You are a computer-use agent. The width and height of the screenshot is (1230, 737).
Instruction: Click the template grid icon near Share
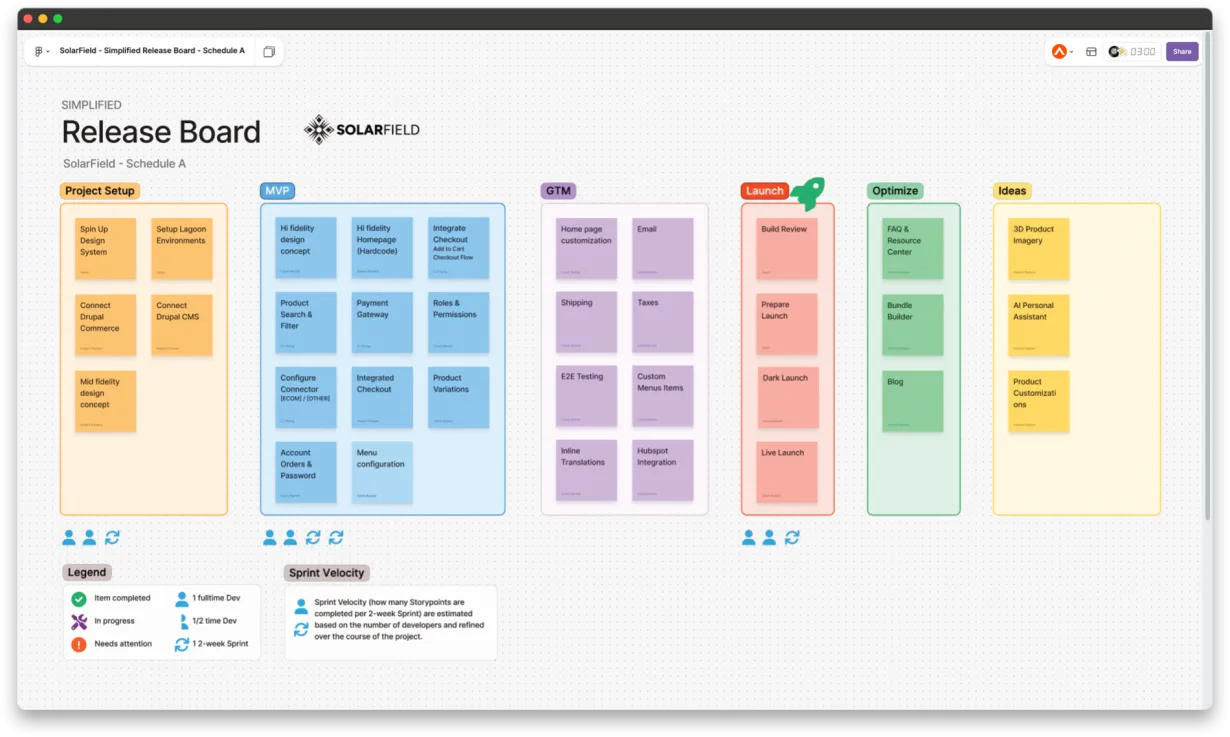1091,51
